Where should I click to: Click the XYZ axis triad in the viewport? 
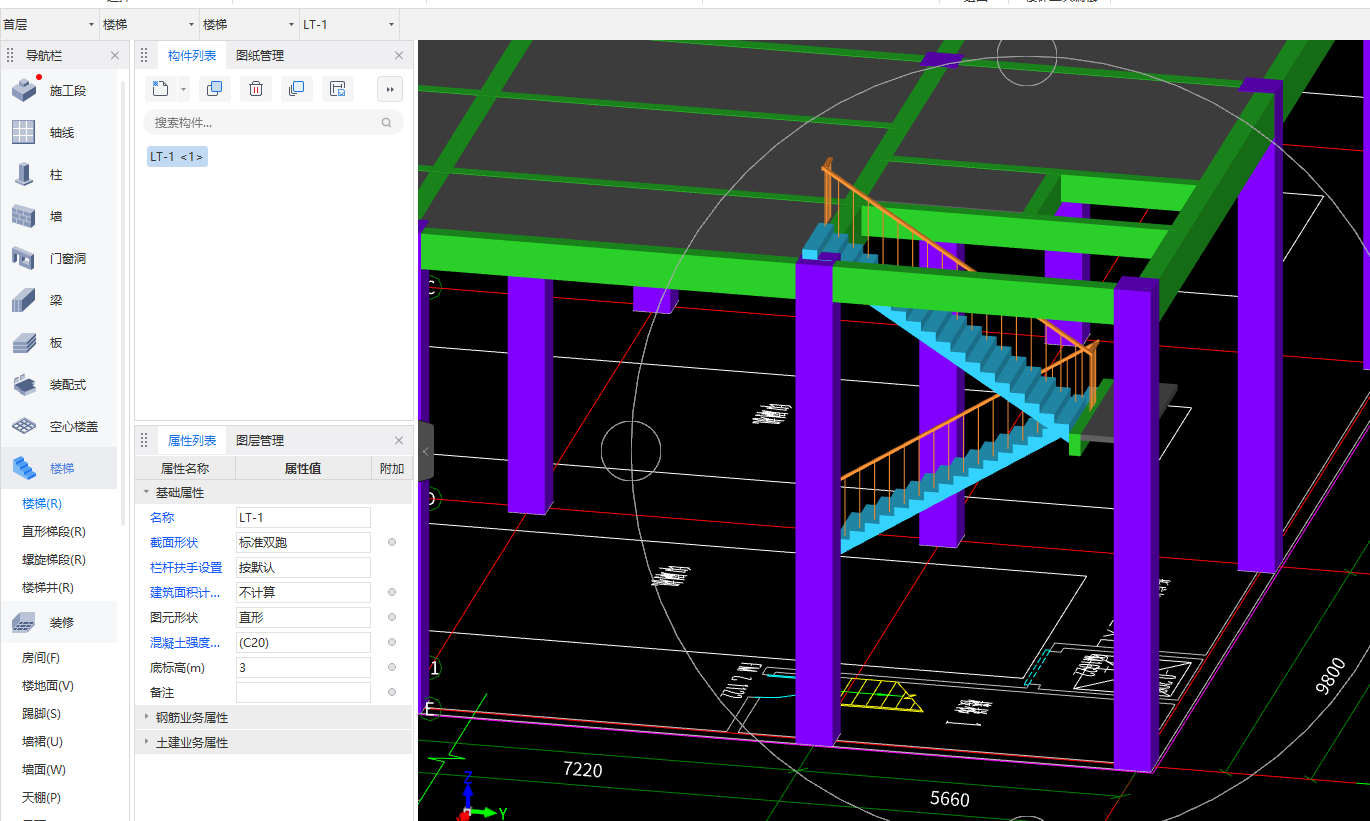click(478, 798)
